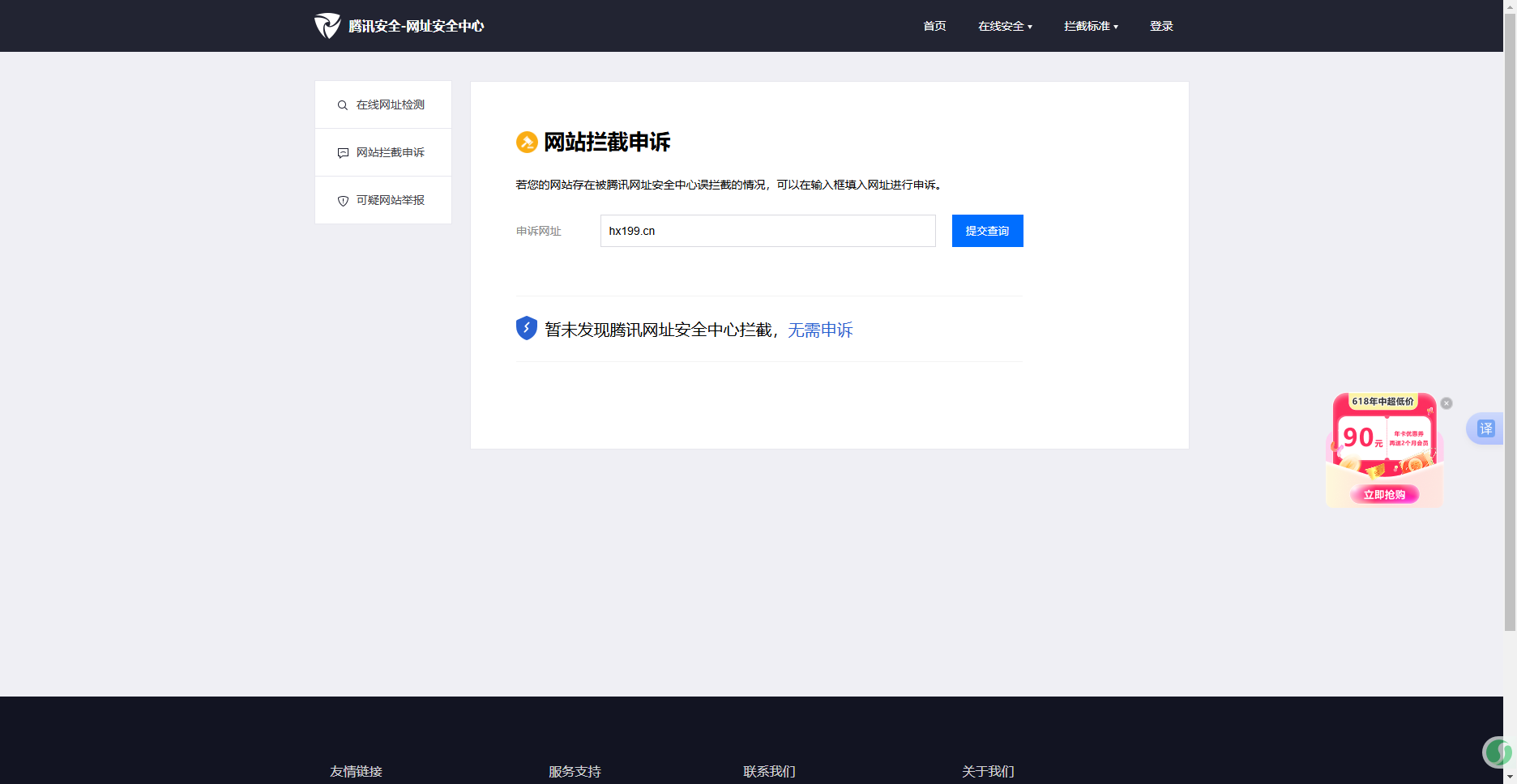Click 登录 to sign in
This screenshot has height=784, width=1517.
coord(1161,26)
